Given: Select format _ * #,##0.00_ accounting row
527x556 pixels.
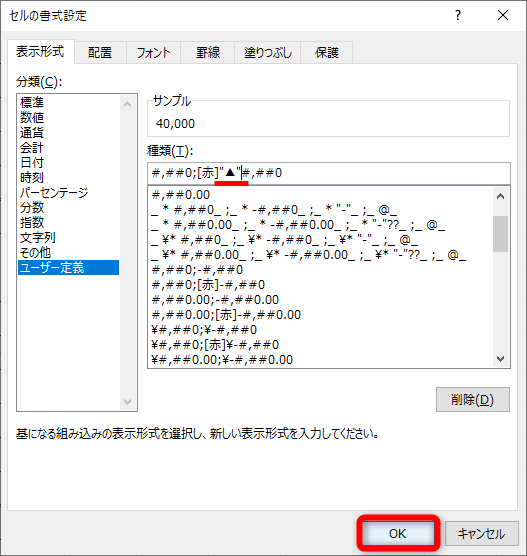Looking at the screenshot, I should coord(320,225).
